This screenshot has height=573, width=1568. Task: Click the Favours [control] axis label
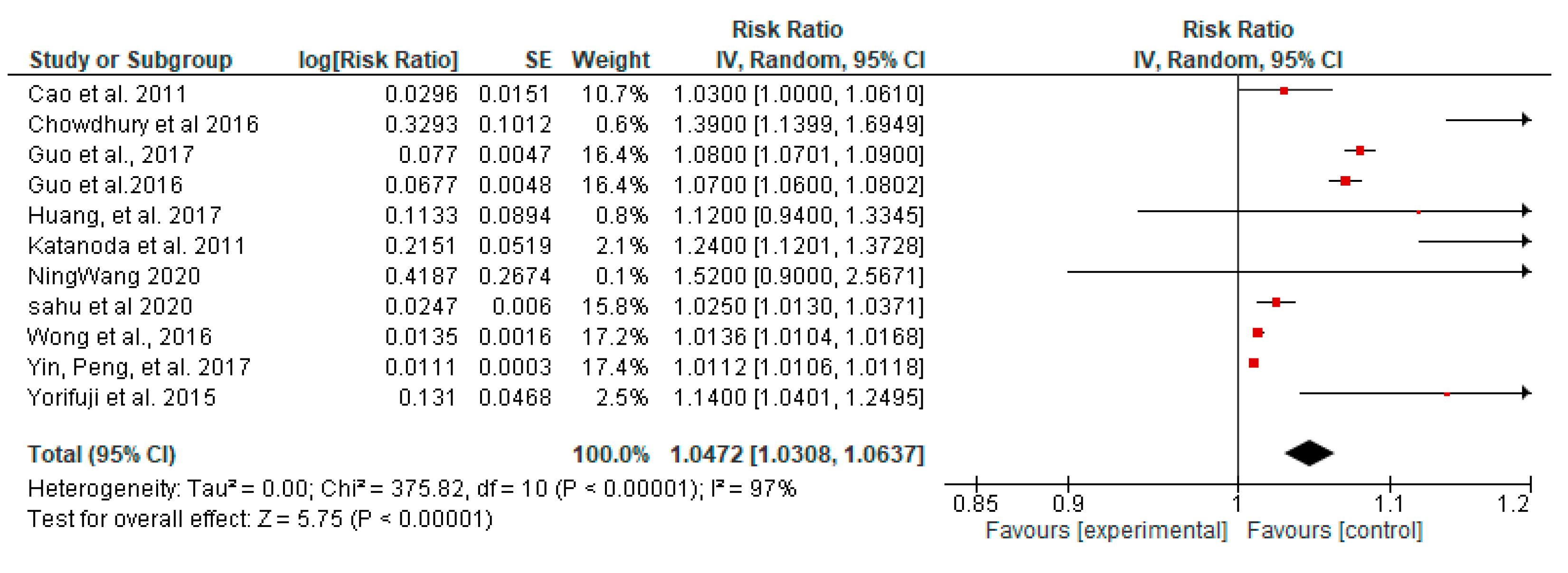click(x=1334, y=530)
